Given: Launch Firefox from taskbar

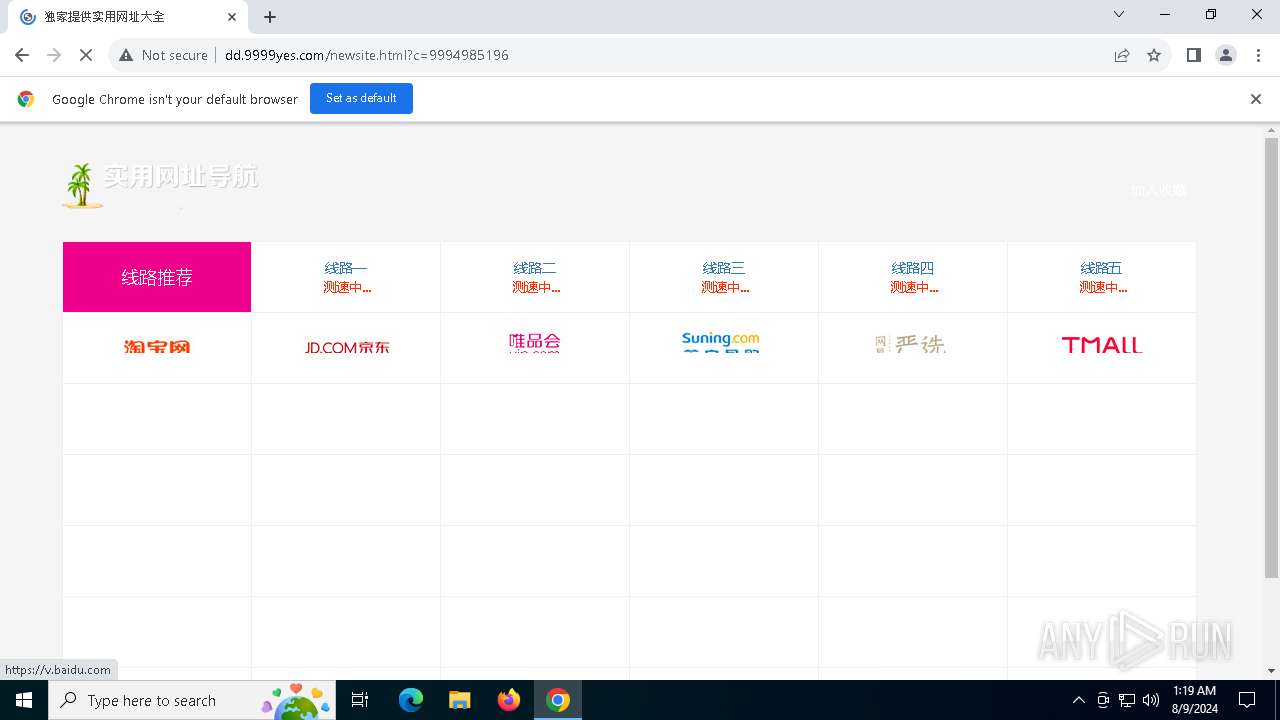Looking at the screenshot, I should (509, 700).
